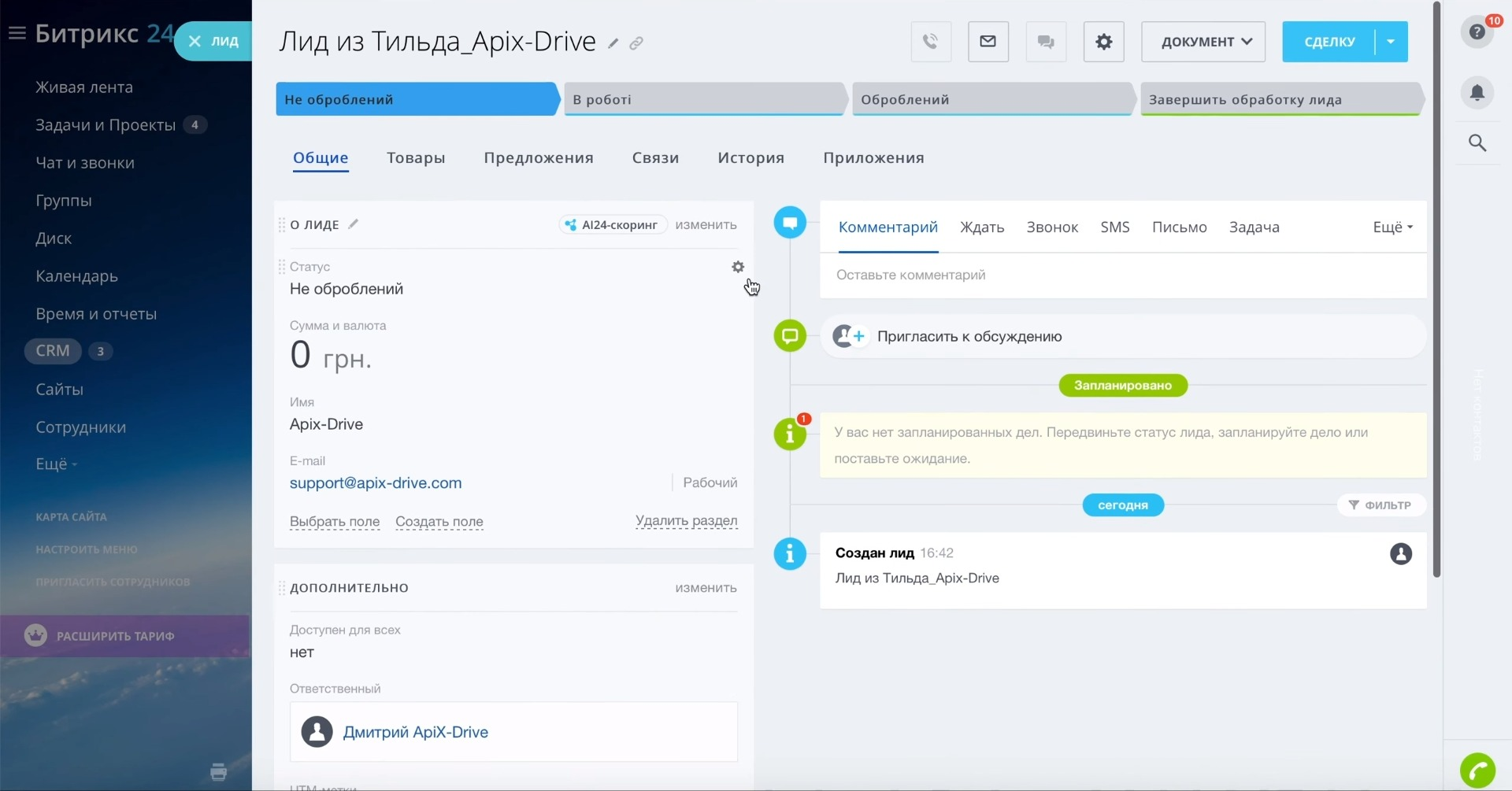Open the ФИЛЬТР button

(x=1380, y=505)
